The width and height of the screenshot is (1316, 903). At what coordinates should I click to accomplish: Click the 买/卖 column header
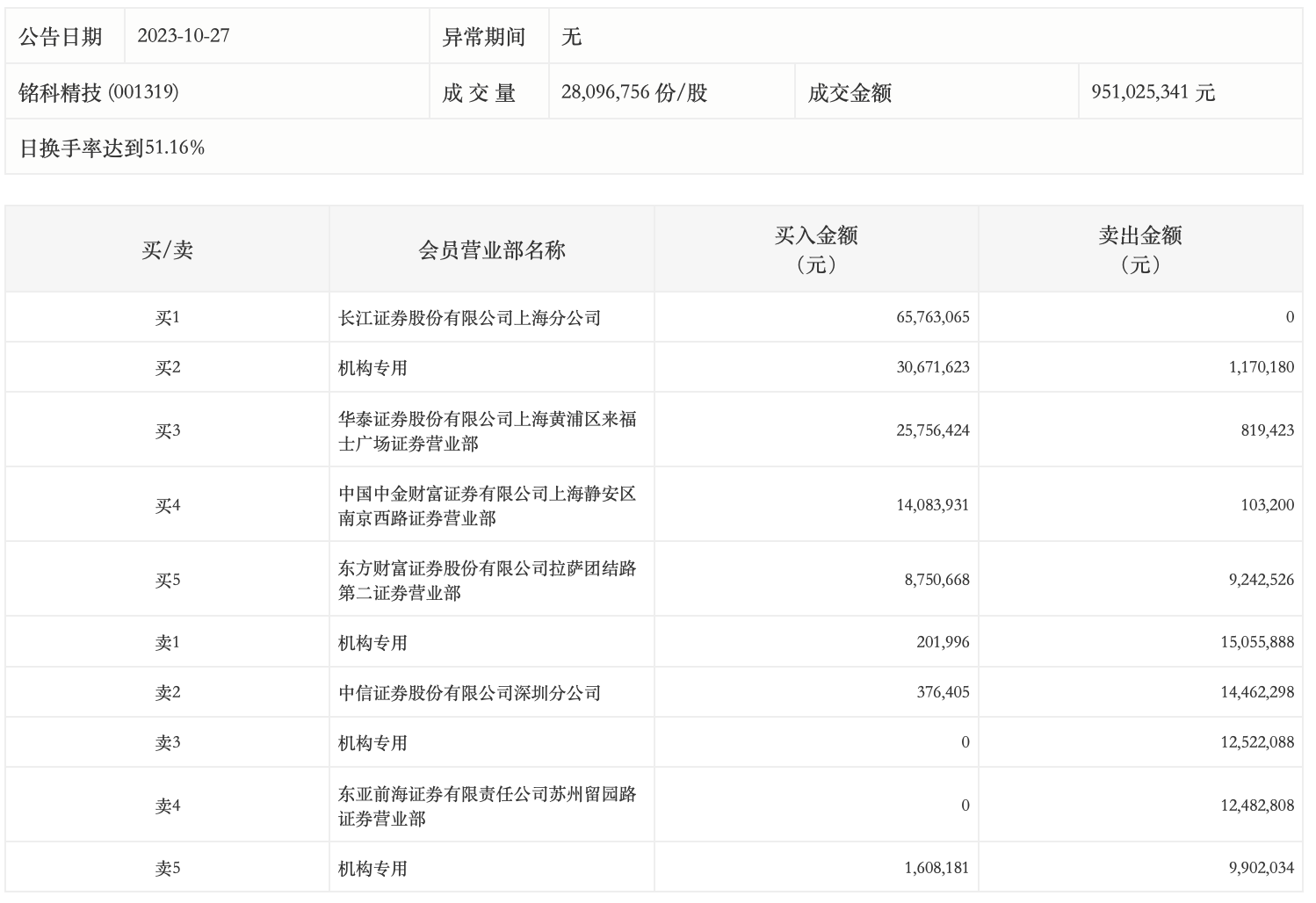(x=167, y=250)
